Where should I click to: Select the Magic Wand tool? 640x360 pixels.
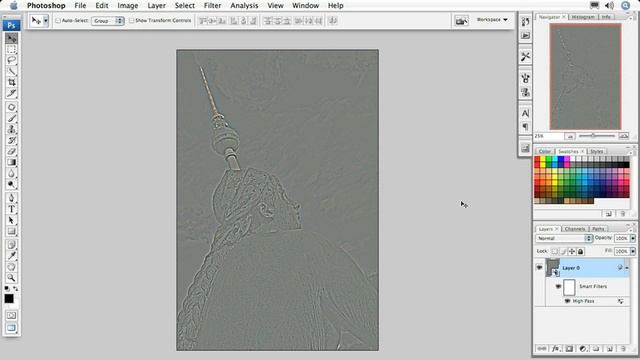click(x=11, y=71)
